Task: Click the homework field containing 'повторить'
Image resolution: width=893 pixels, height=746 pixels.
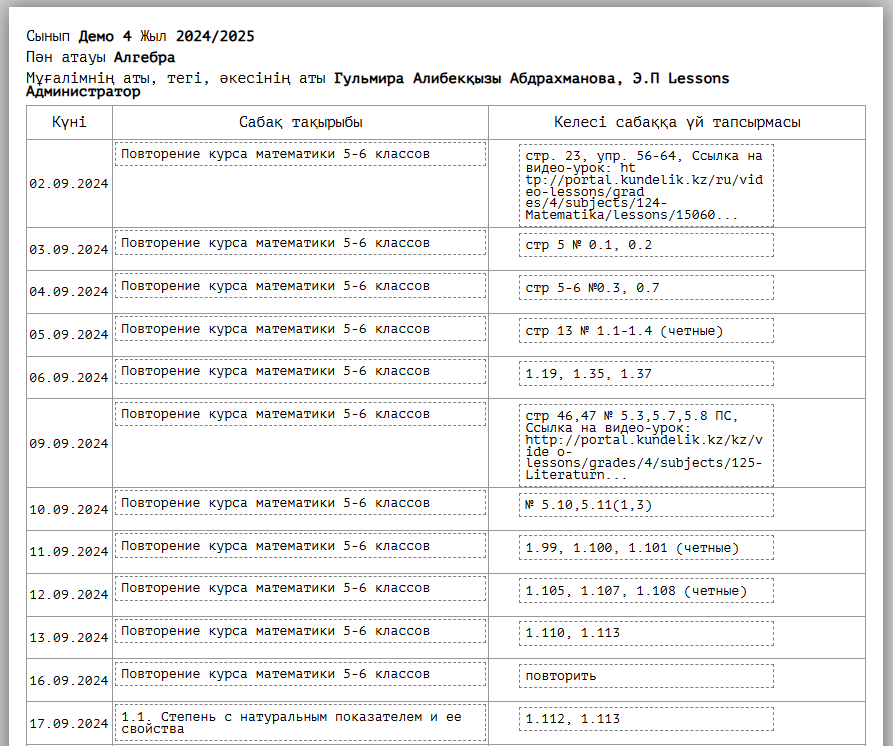Action: [x=646, y=676]
